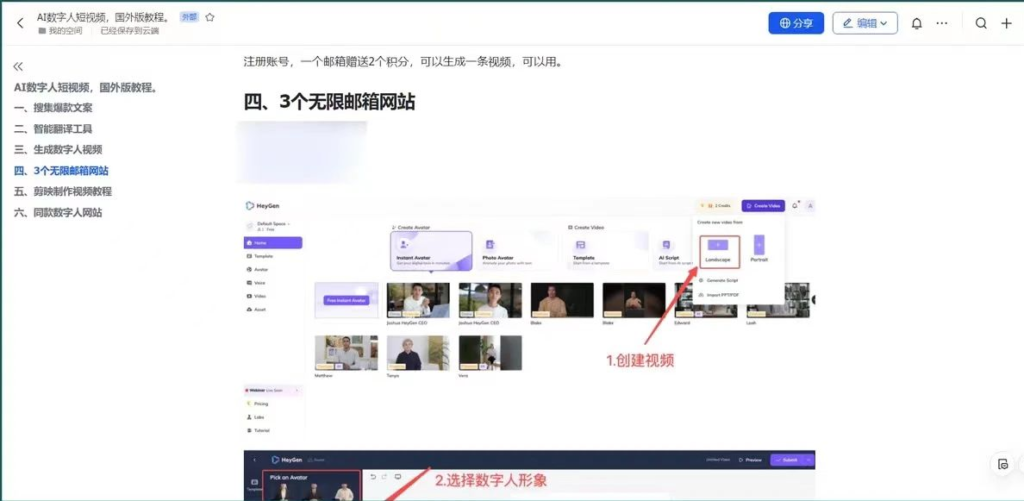Click the 分享 share button
Viewport: 1024px width, 501px height.
tap(796, 24)
